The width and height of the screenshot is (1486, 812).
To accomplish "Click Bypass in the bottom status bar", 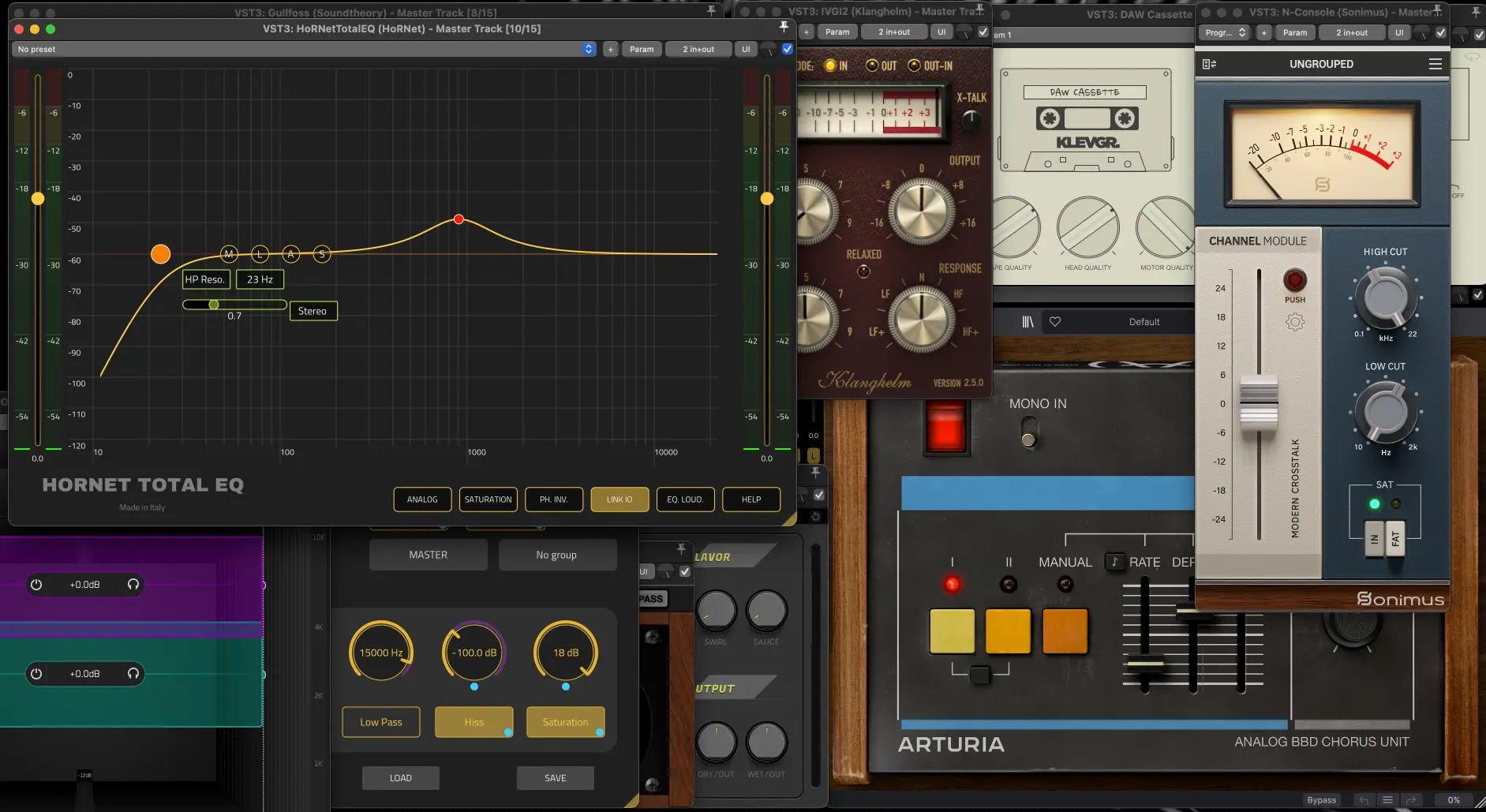I will click(x=1321, y=799).
